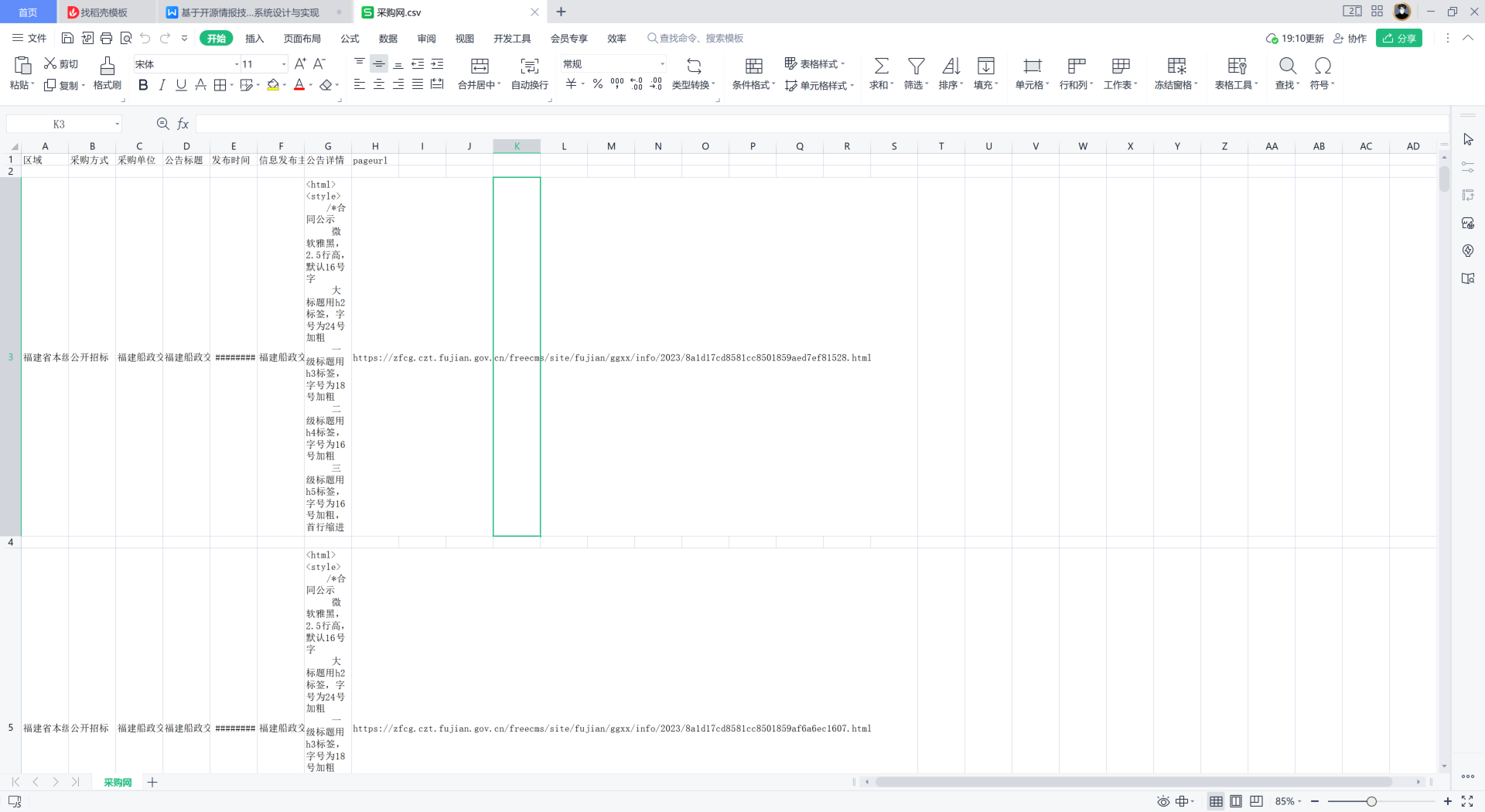Open the 找稻壳模板 tab
Image resolution: width=1485 pixels, height=812 pixels.
(x=104, y=12)
